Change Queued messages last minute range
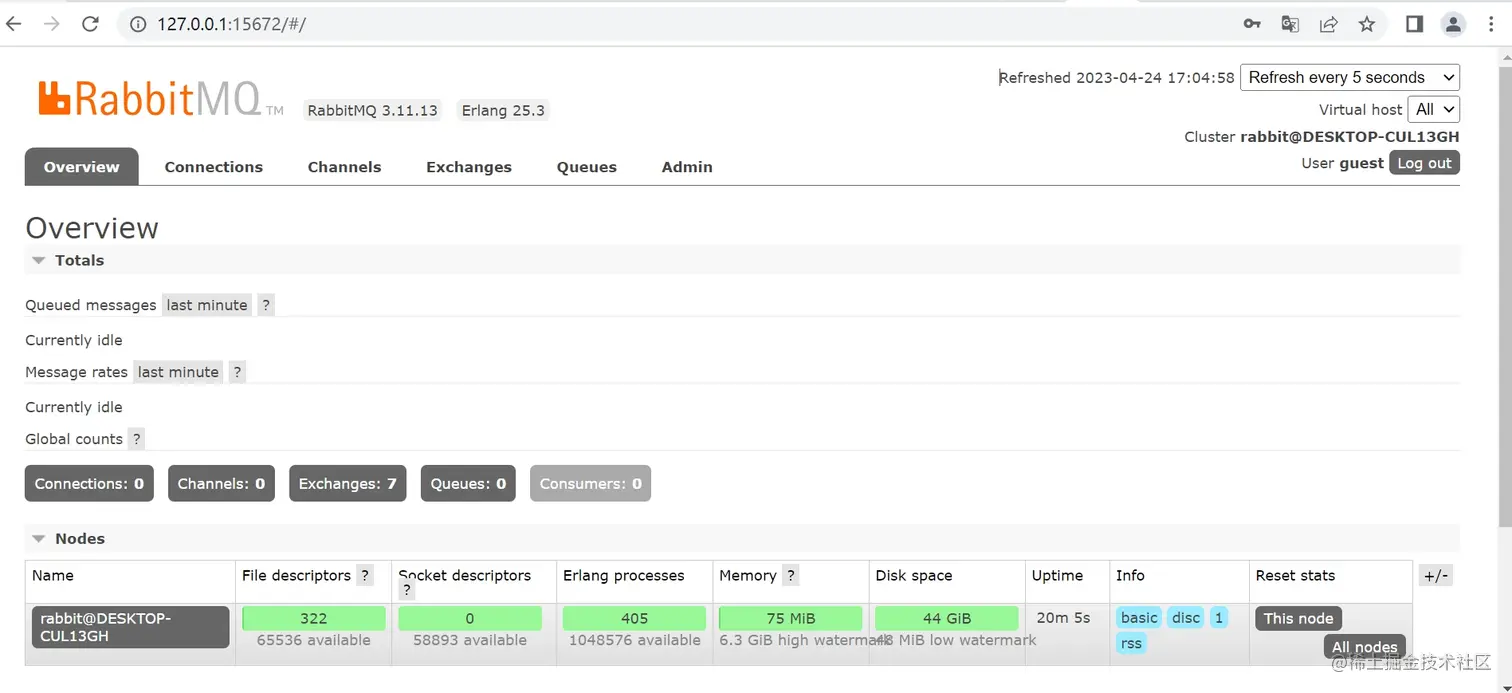The width and height of the screenshot is (1512, 693). click(x=207, y=305)
